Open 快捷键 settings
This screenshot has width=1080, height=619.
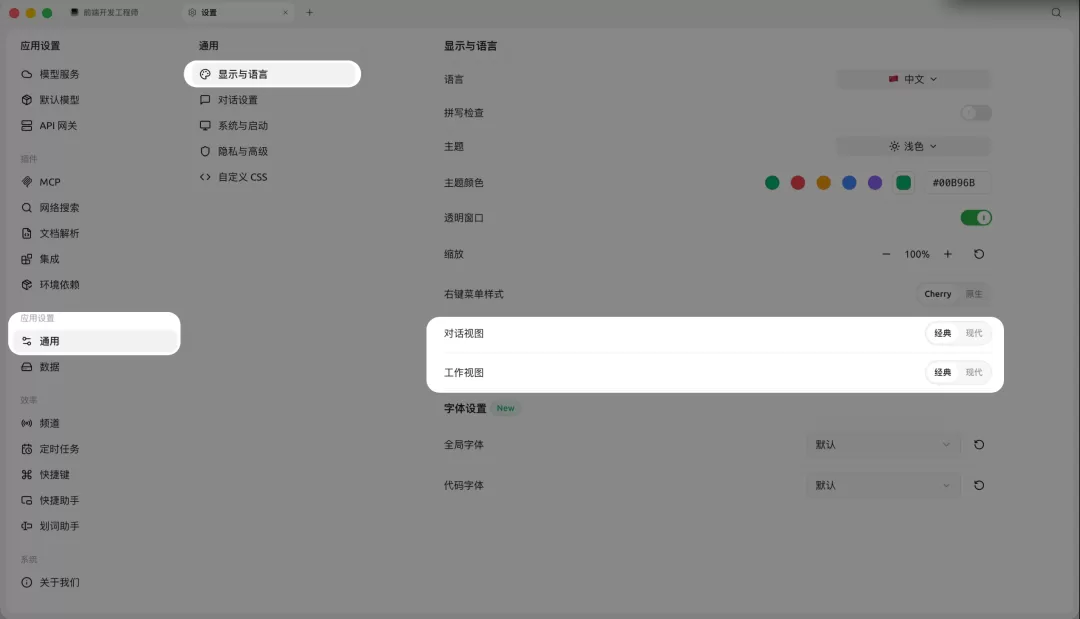click(x=94, y=474)
